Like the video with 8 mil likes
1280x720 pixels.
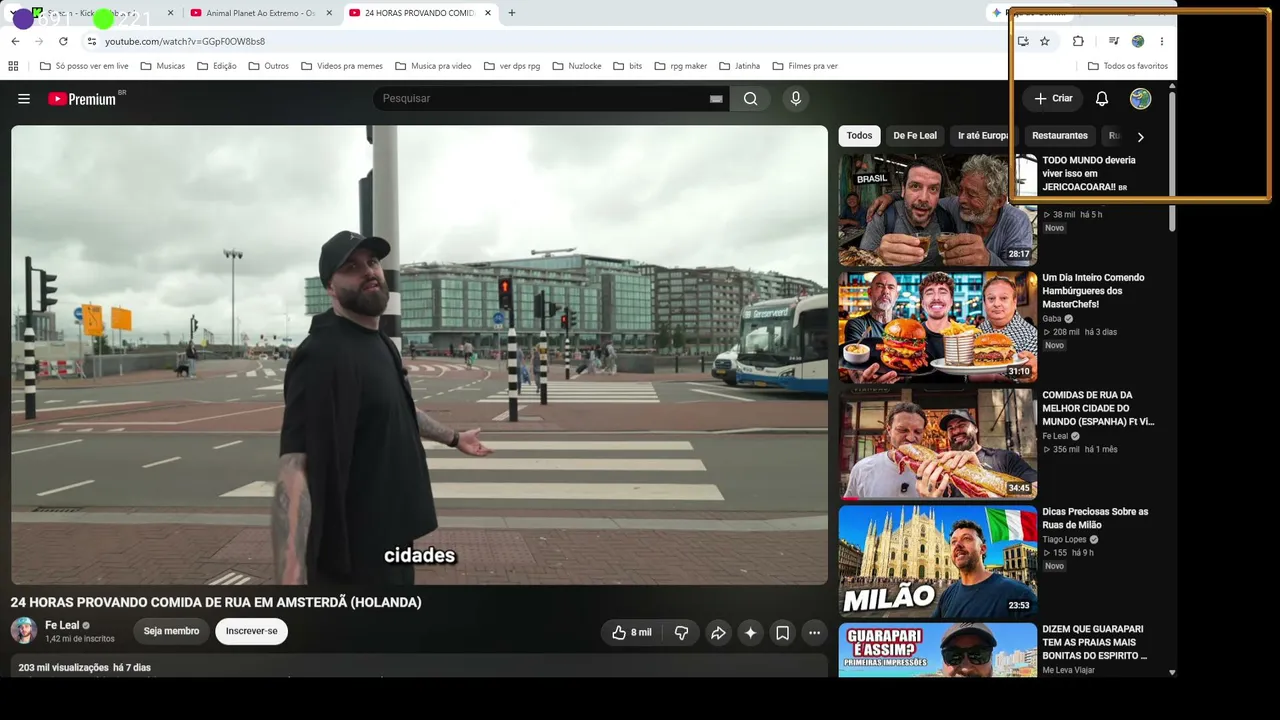(x=632, y=632)
